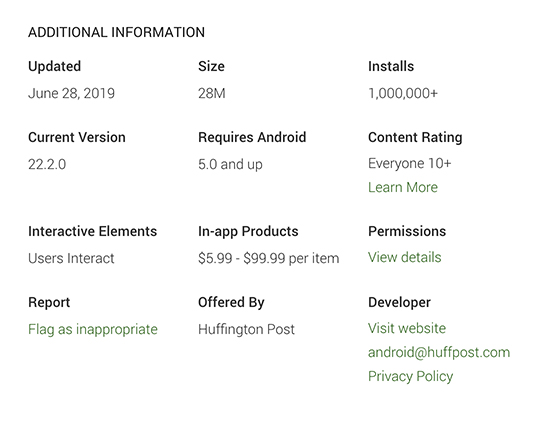Click the $5.99 - $99.99 per item price
This screenshot has width=533, height=428.
(x=269, y=258)
